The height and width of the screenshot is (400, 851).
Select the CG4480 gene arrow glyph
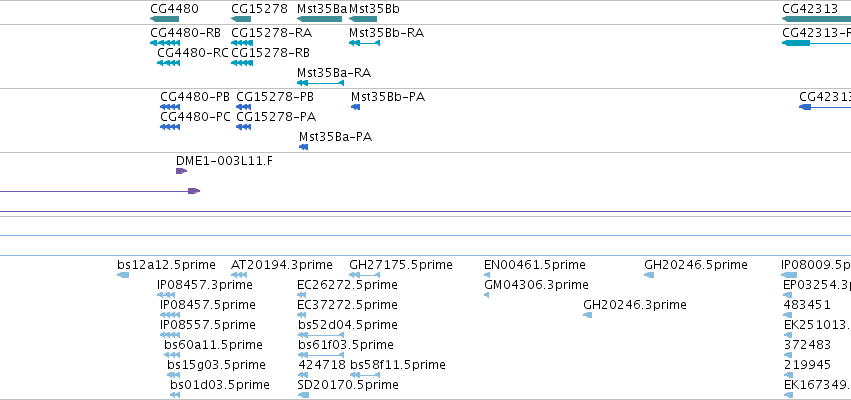pos(164,19)
